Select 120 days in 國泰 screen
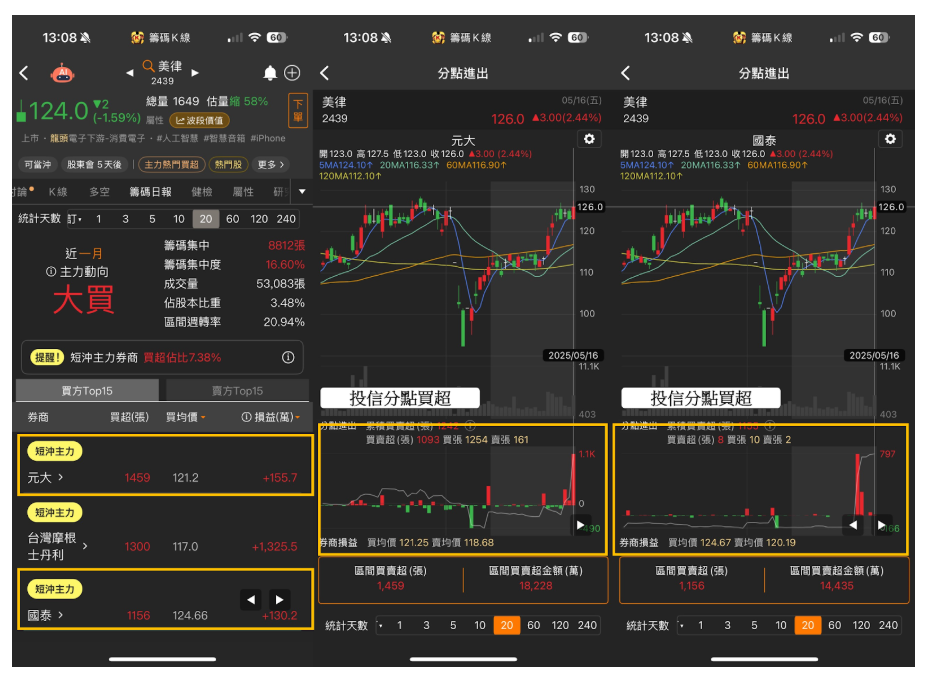The width and height of the screenshot is (928, 684). (x=861, y=625)
